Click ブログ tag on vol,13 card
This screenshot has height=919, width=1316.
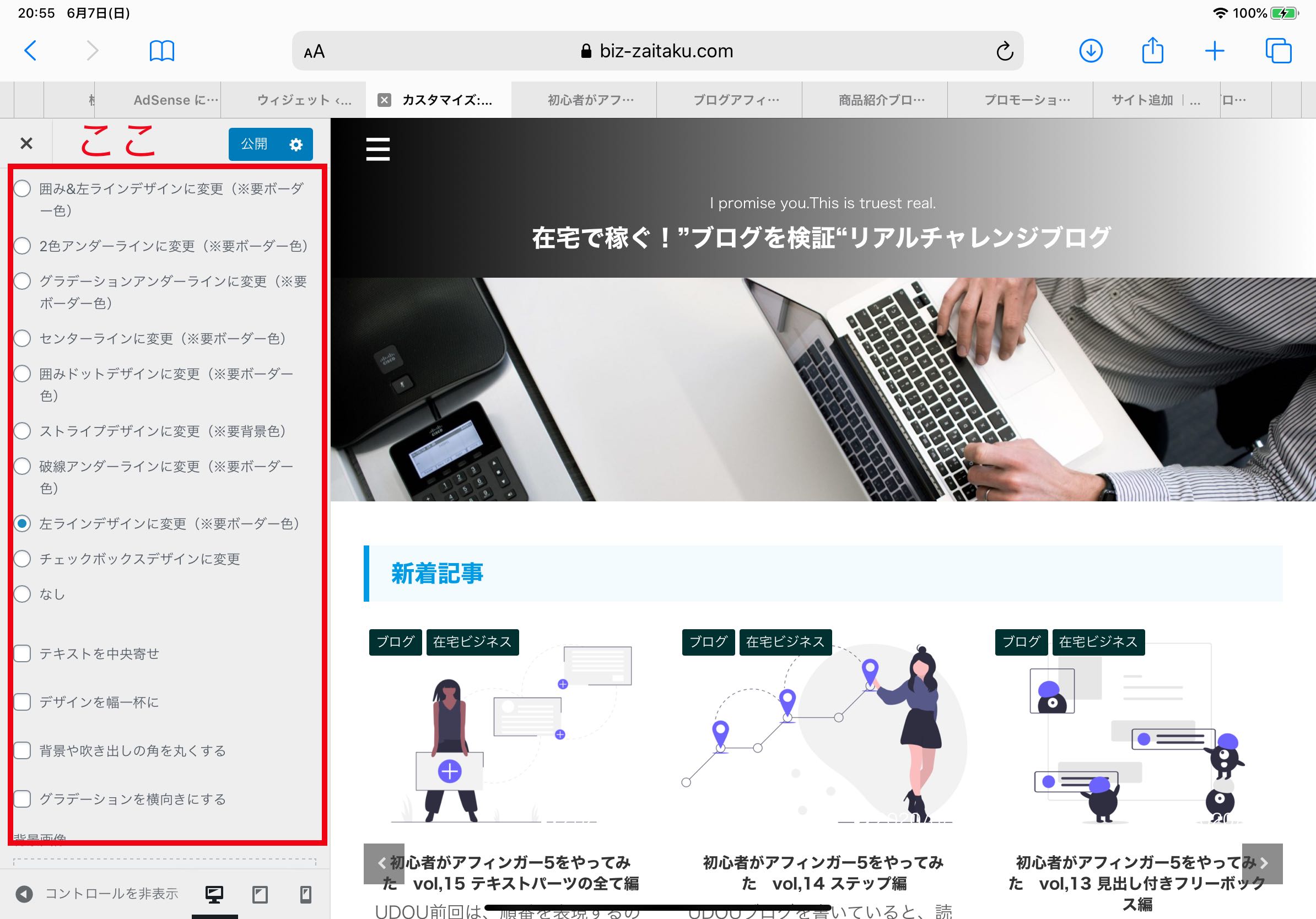(x=1021, y=642)
